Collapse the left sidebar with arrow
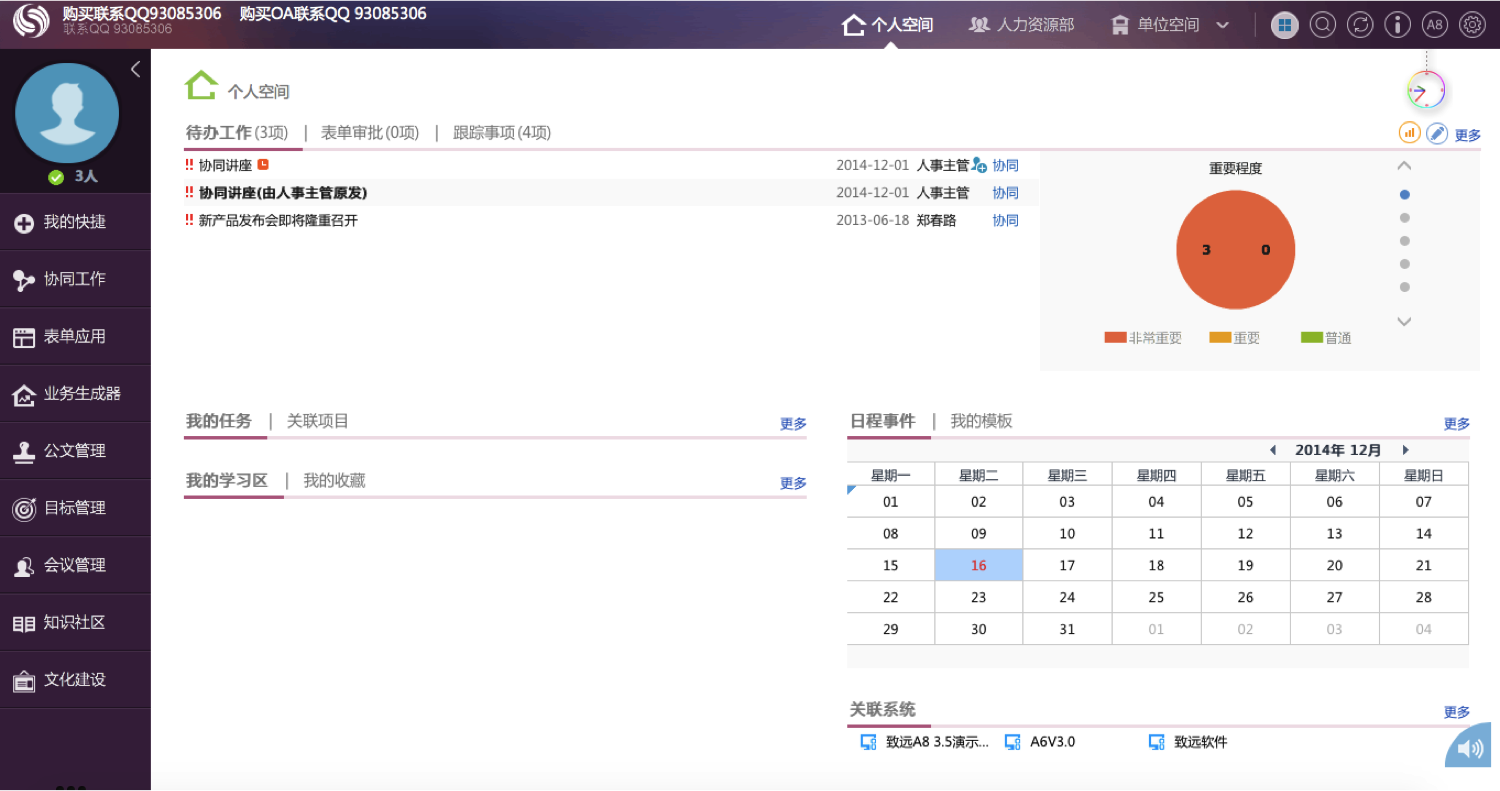This screenshot has width=1500, height=791. (135, 69)
